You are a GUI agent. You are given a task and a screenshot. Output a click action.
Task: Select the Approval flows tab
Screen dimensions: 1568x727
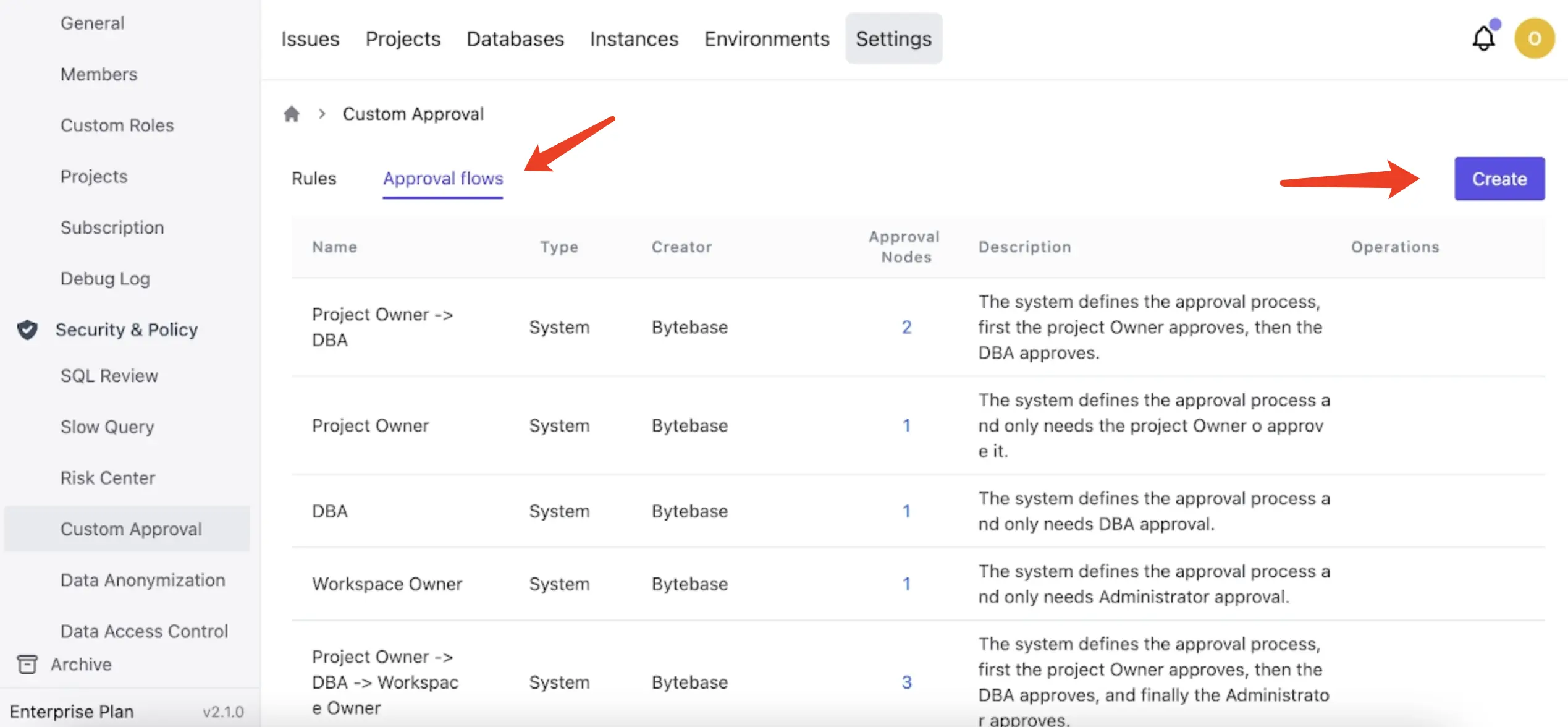[442, 179]
